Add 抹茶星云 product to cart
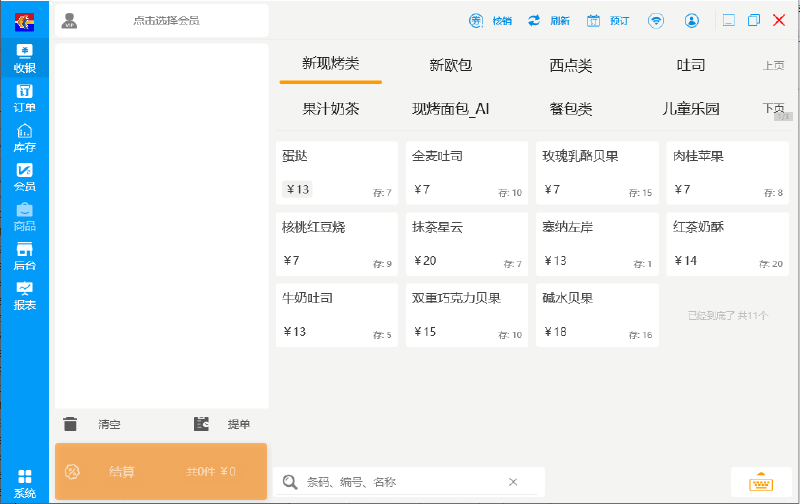The height and width of the screenshot is (504, 800). tap(467, 244)
